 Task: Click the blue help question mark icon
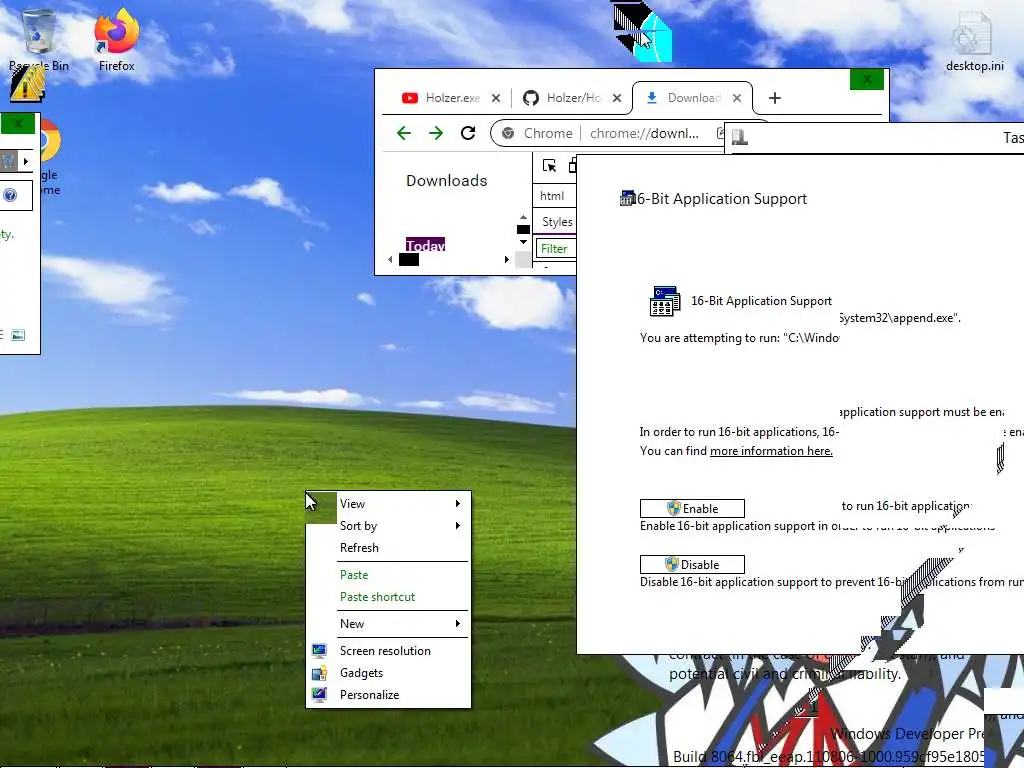[10, 195]
